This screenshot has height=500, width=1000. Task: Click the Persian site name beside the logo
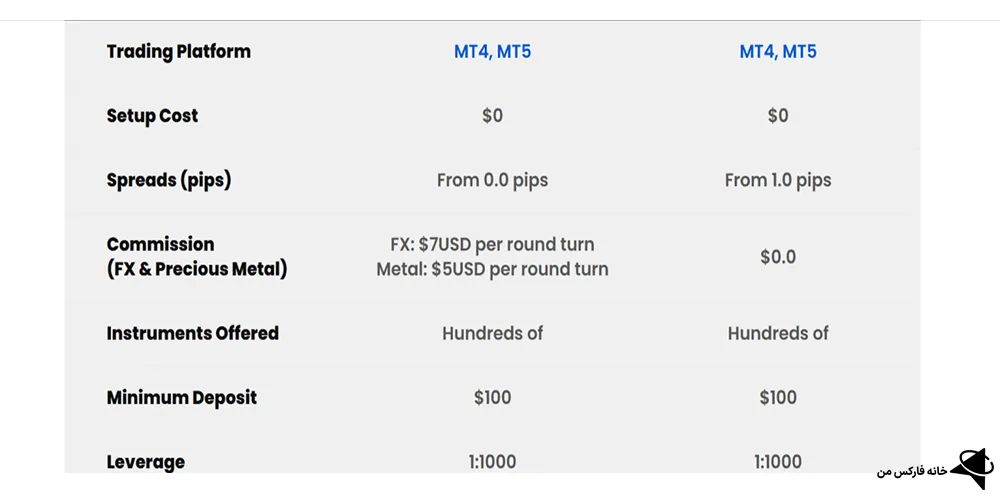click(x=910, y=470)
